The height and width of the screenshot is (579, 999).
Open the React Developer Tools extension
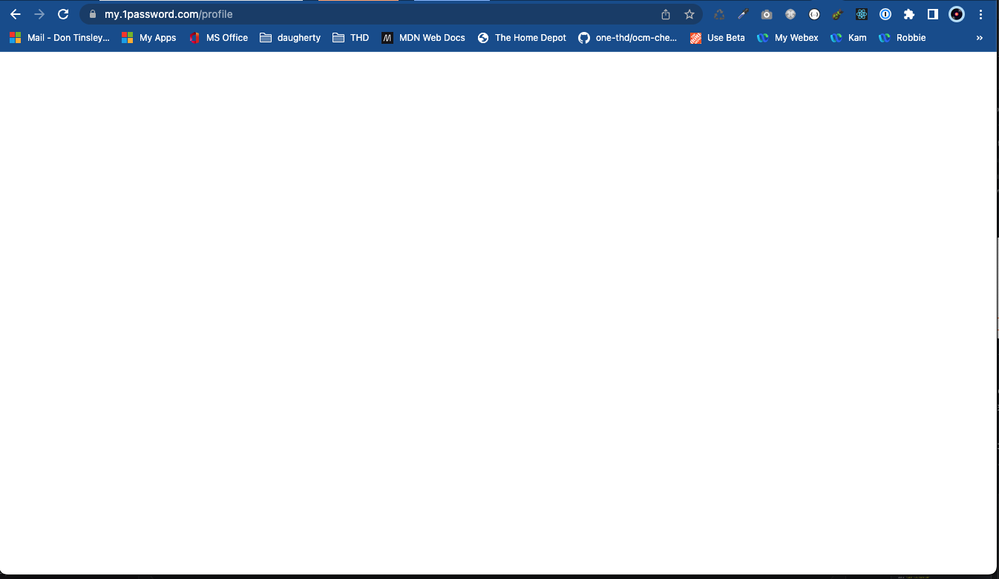pyautogui.click(x=861, y=14)
